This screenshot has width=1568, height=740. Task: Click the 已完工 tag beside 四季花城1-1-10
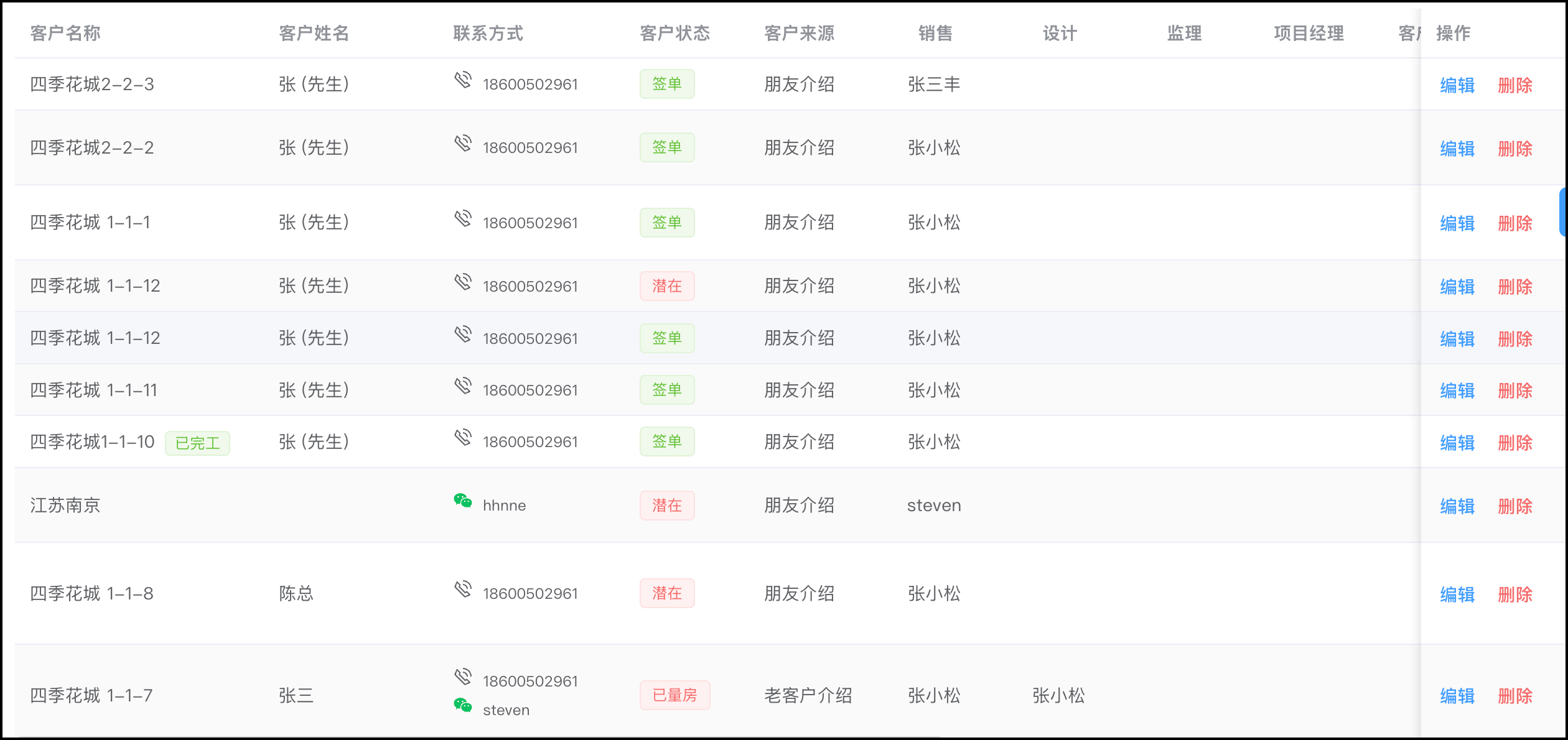[x=197, y=443]
